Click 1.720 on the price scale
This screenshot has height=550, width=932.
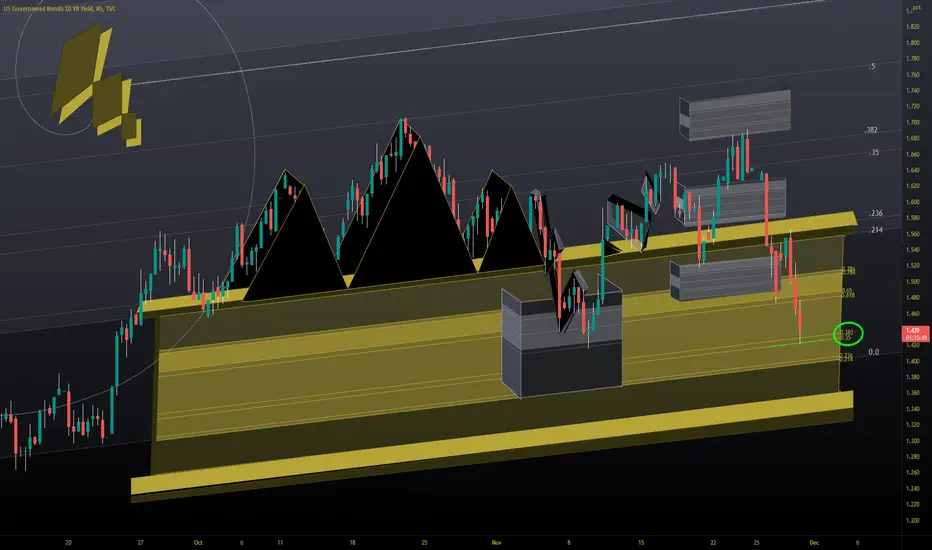(912, 106)
